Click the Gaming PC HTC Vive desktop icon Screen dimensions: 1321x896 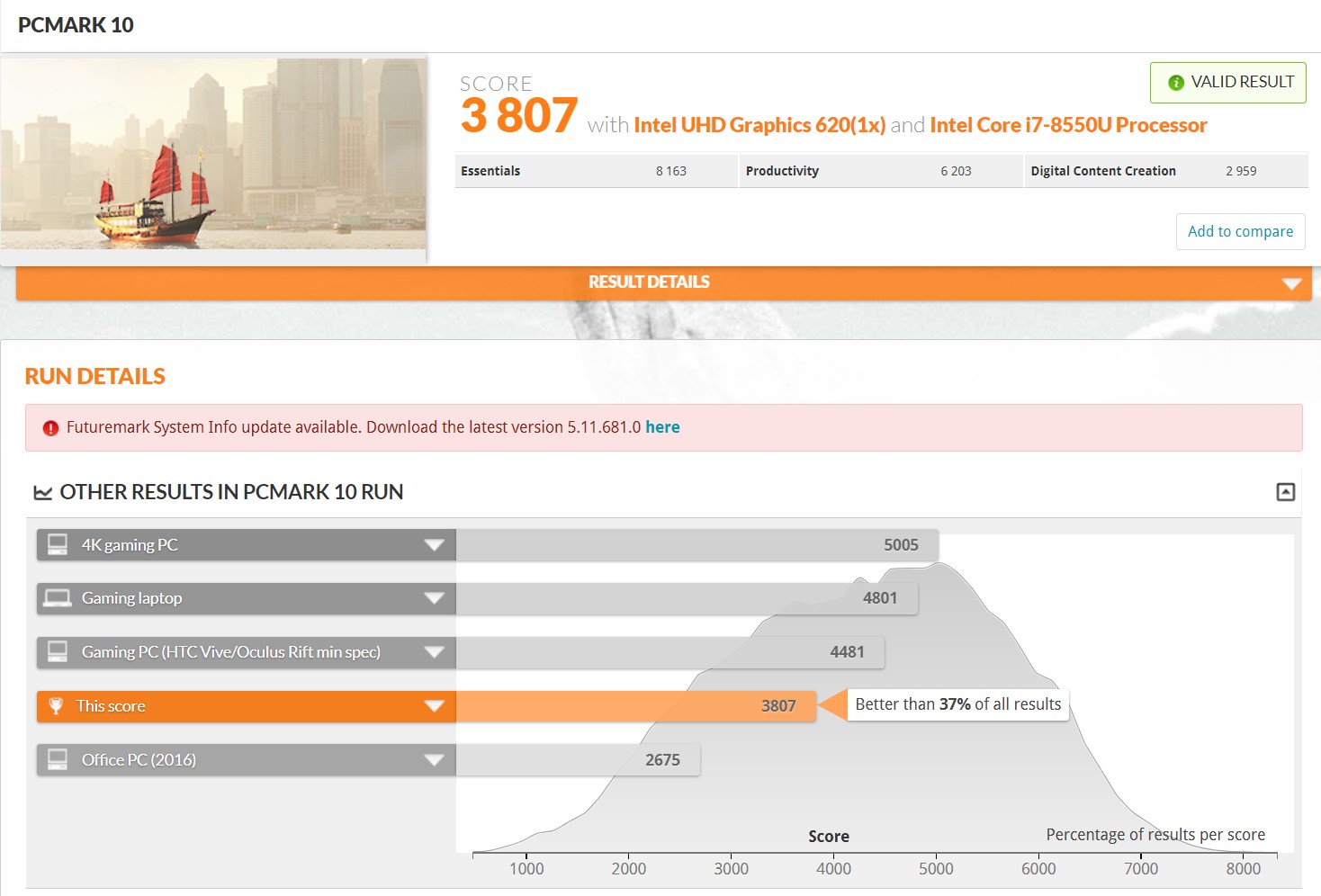[58, 651]
